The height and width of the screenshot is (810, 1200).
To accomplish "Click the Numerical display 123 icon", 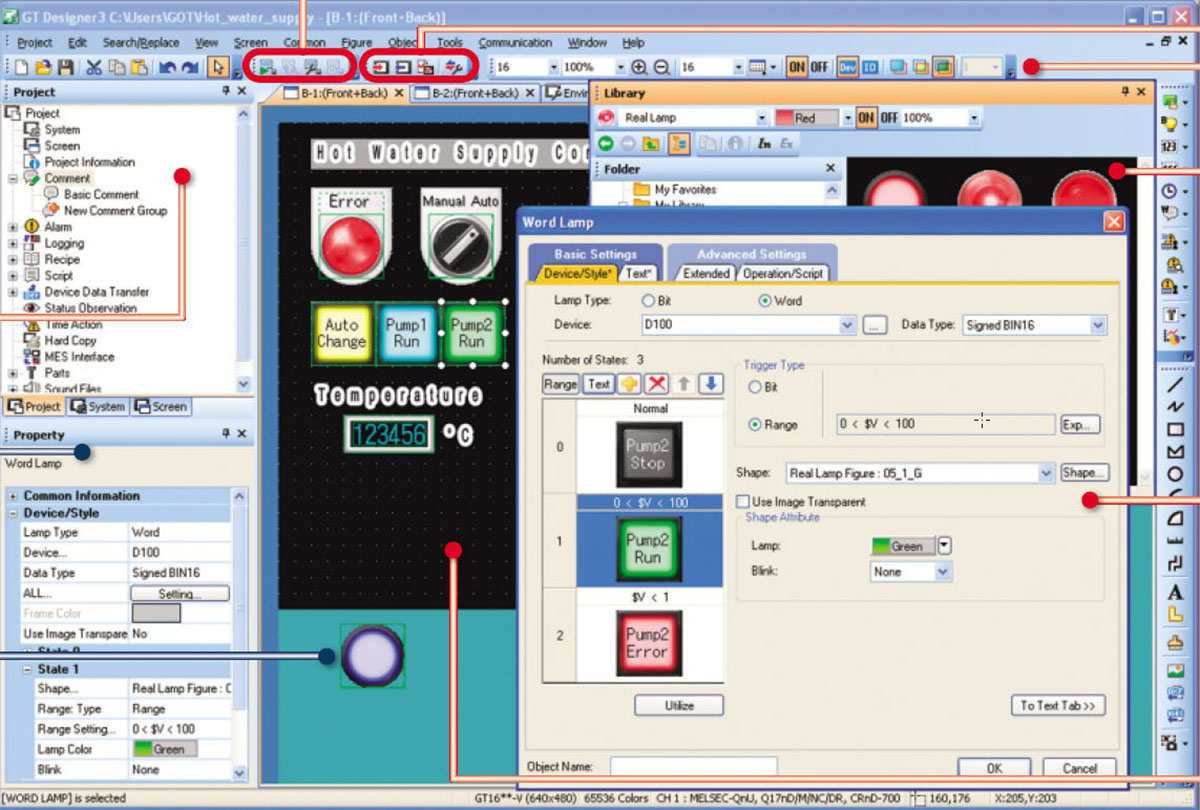I will (x=1170, y=147).
